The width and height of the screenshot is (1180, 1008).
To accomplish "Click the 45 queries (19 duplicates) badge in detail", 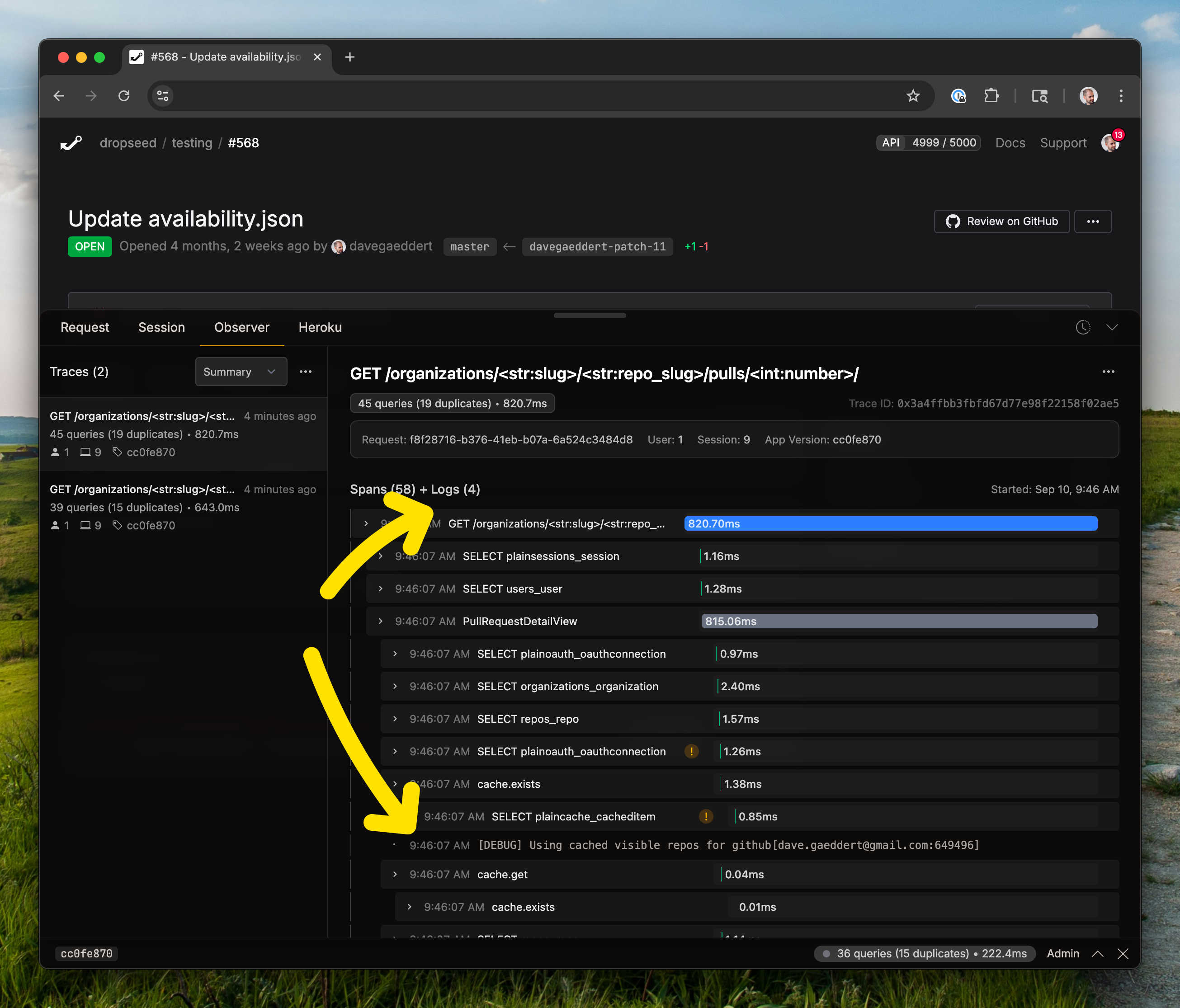I will (452, 403).
